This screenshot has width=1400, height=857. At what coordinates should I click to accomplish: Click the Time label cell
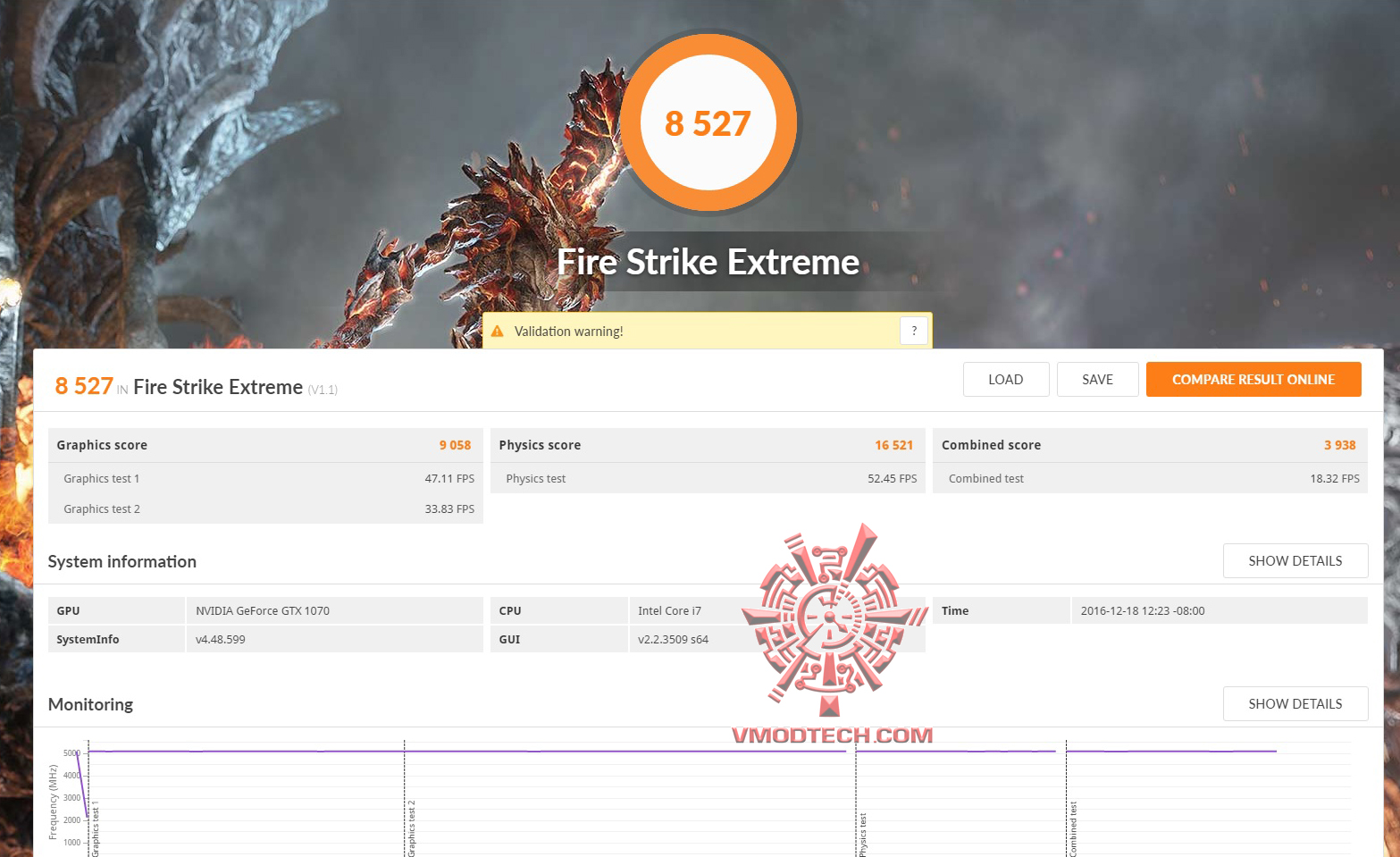click(1002, 610)
